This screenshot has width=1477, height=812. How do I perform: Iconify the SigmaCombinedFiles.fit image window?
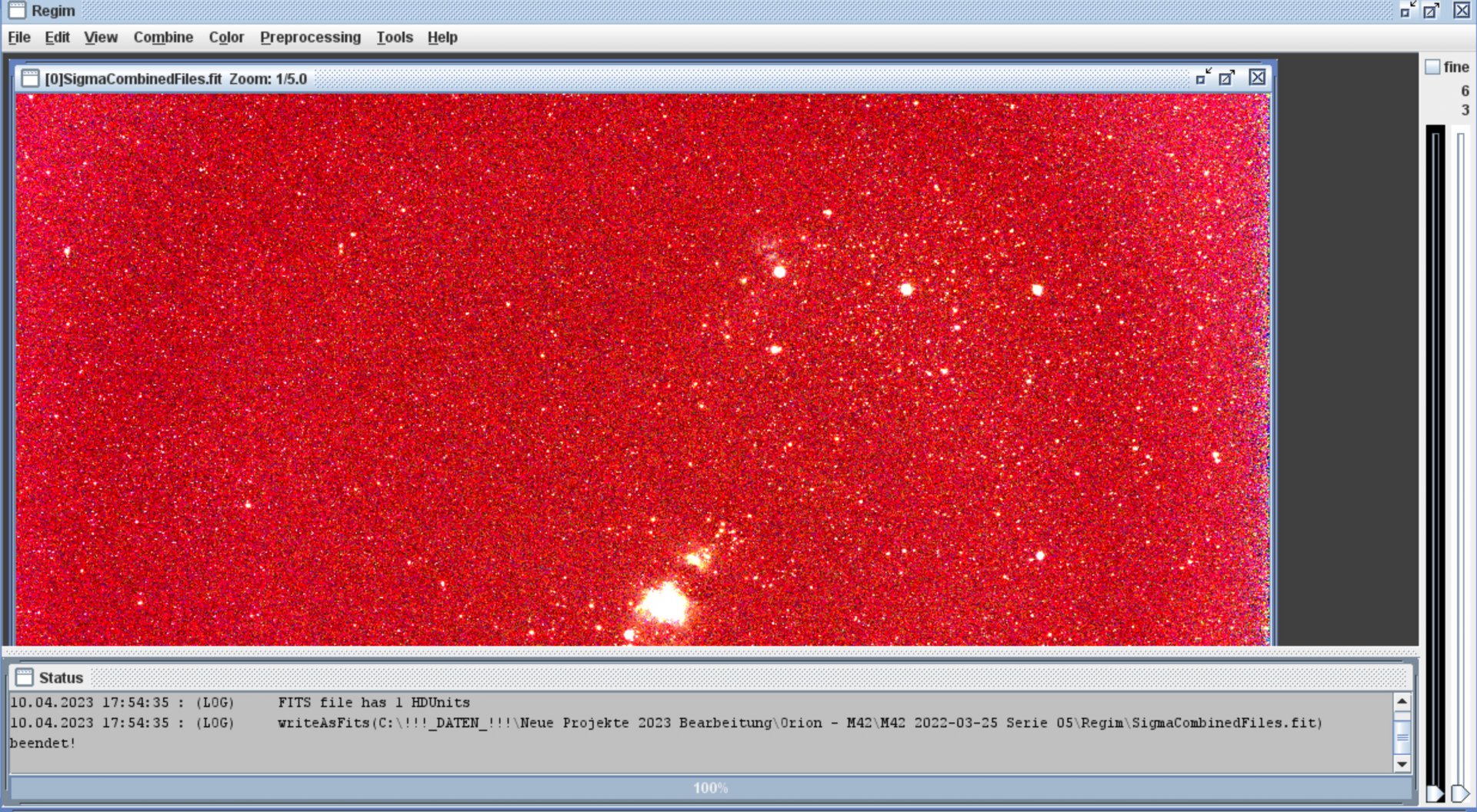pyautogui.click(x=1204, y=77)
